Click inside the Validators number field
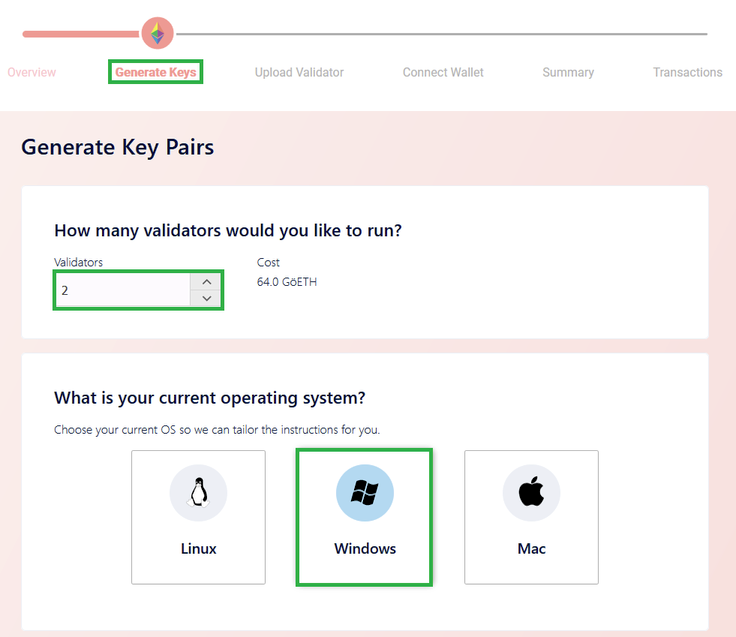Image resolution: width=736 pixels, height=637 pixels. [123, 290]
